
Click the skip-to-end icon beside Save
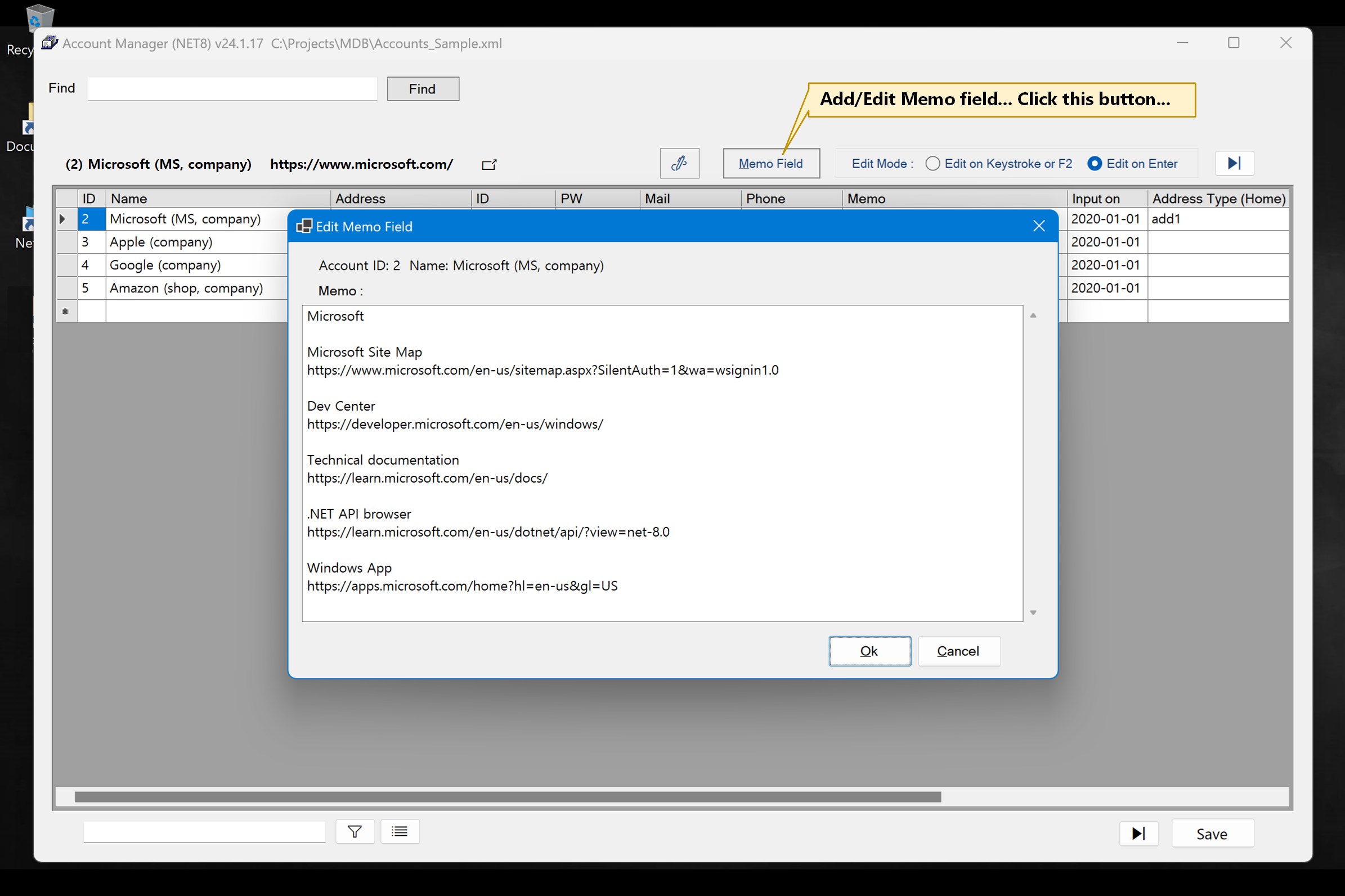1138,834
